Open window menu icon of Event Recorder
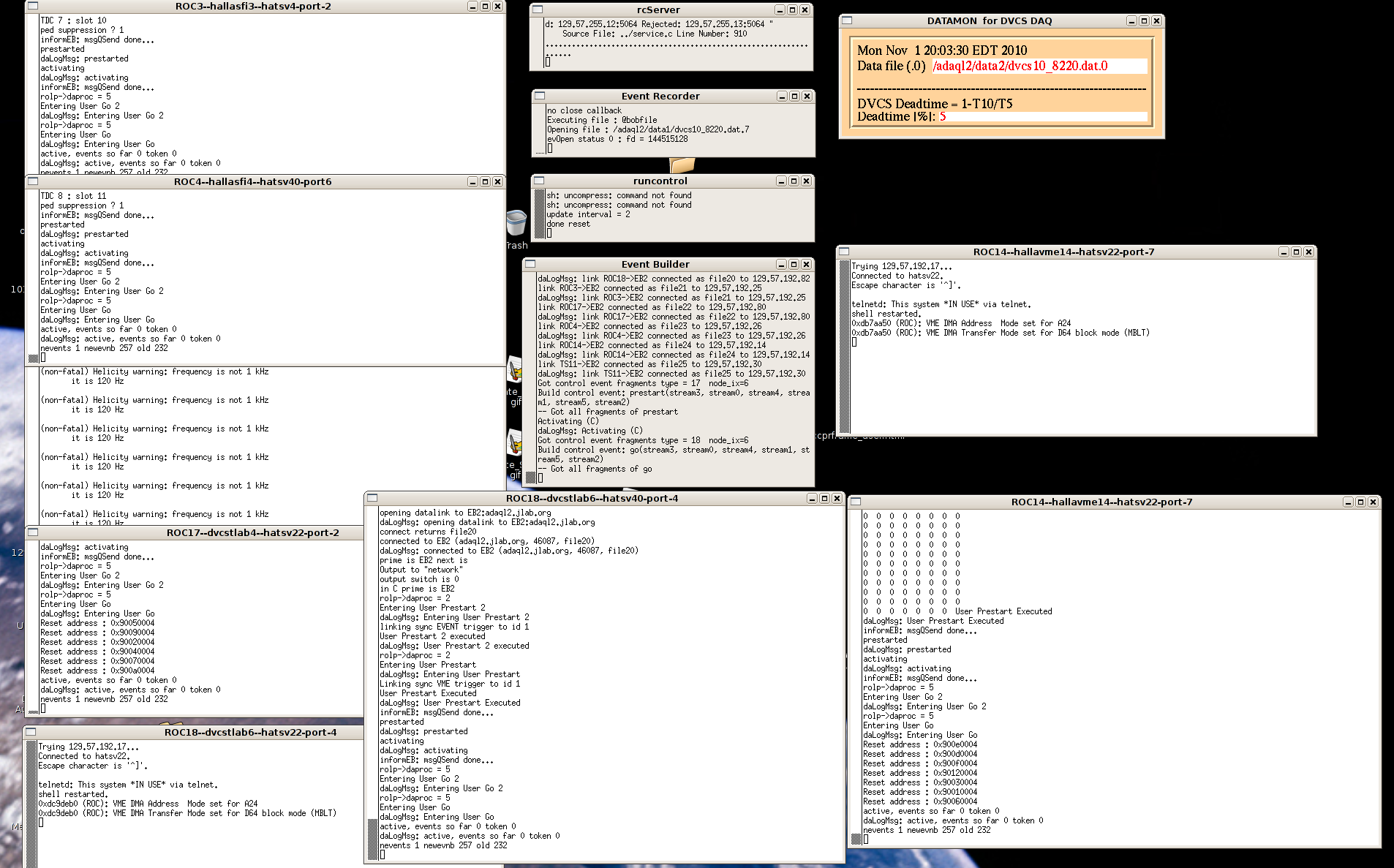Screen dimensions: 1394x868 coord(540,96)
